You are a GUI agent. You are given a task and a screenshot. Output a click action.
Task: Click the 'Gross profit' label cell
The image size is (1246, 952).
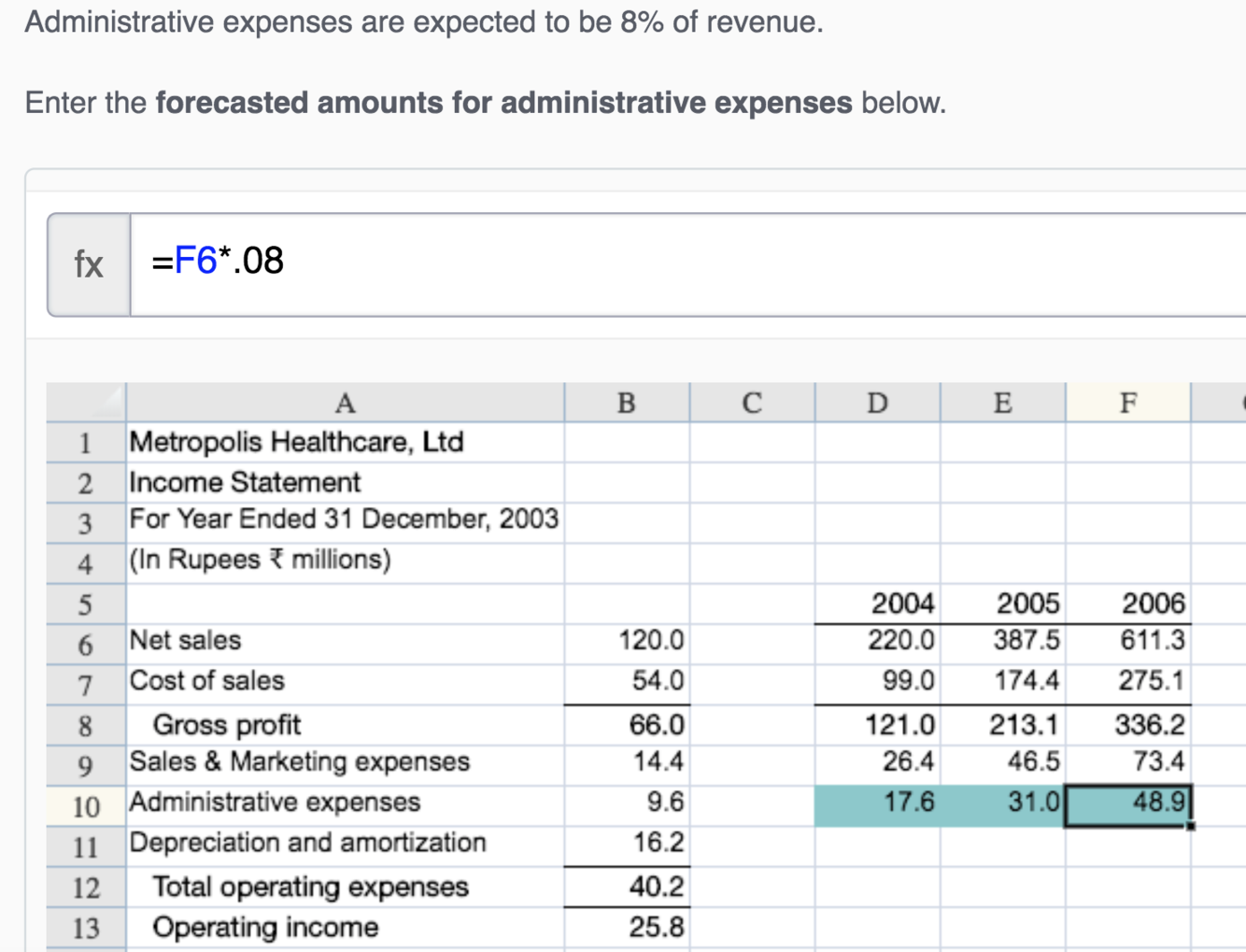(x=345, y=725)
